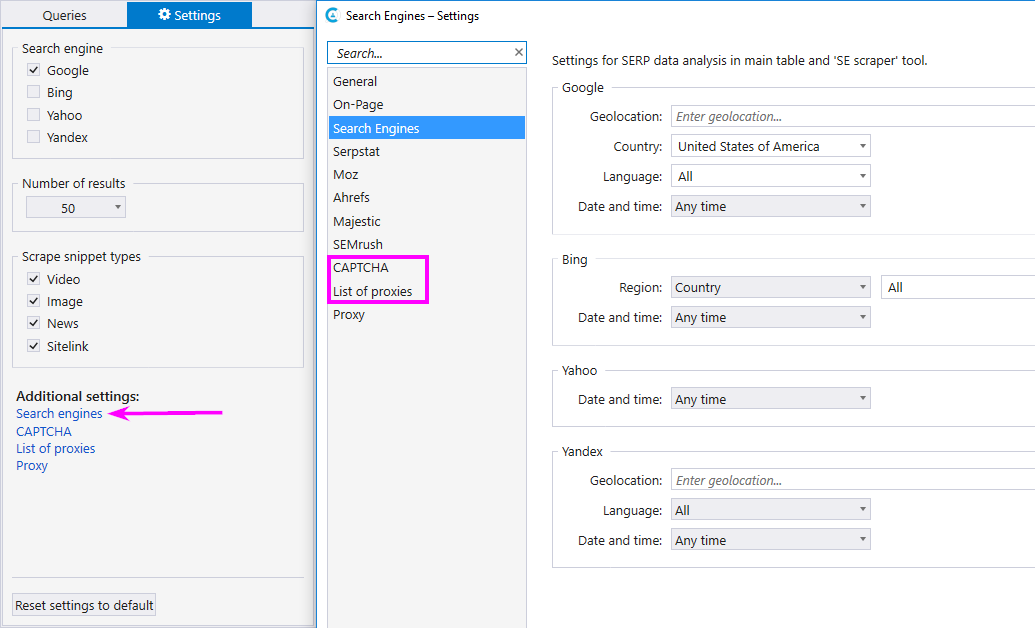Clear the settings search box with X
The width and height of the screenshot is (1035, 628).
(518, 52)
